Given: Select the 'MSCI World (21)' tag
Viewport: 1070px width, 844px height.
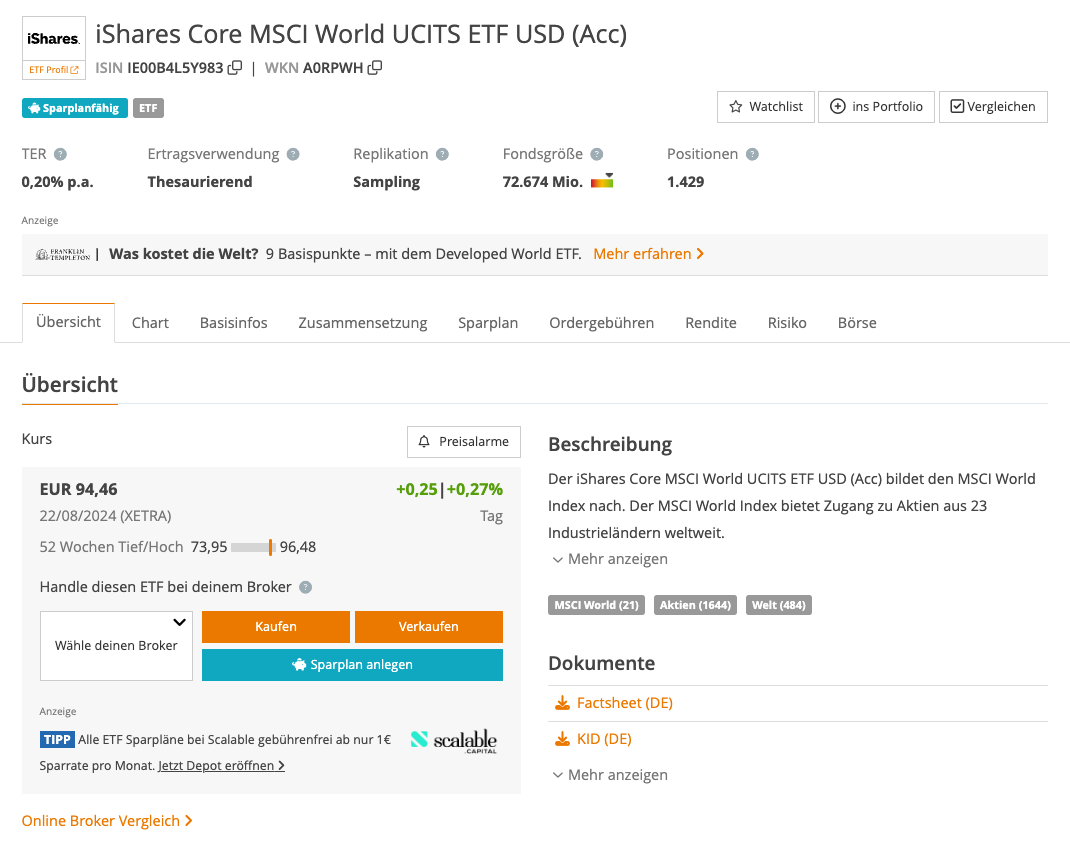Looking at the screenshot, I should pos(596,605).
